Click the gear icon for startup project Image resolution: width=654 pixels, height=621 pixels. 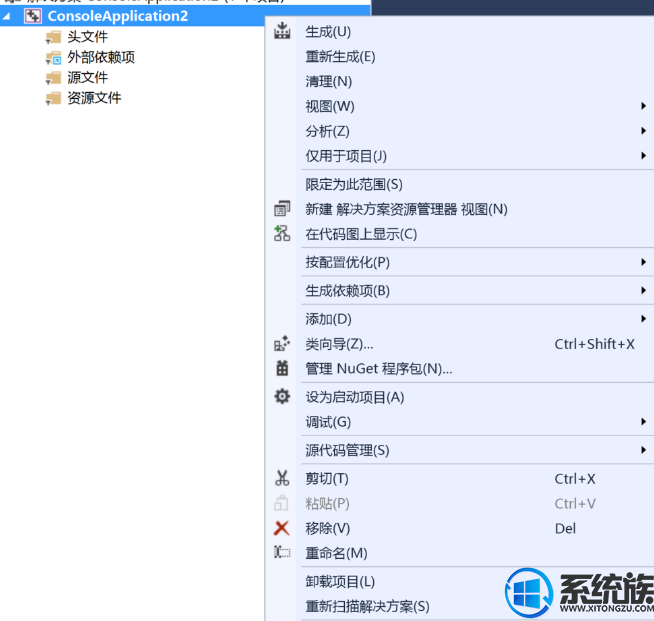point(282,396)
